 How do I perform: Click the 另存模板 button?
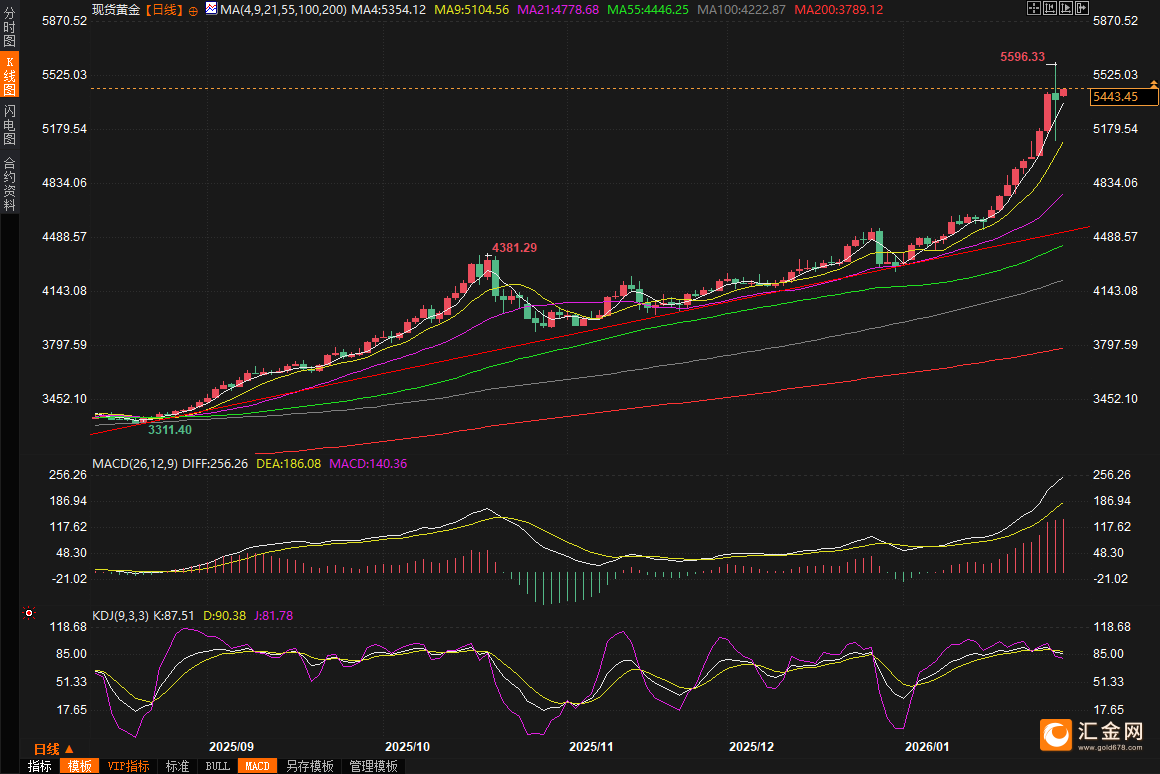[309, 766]
